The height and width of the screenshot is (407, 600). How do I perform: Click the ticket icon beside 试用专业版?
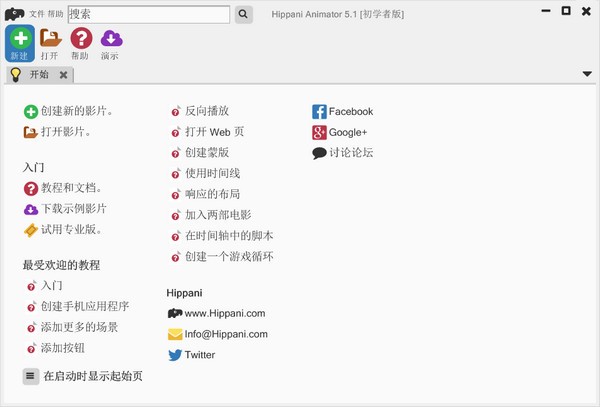31,230
